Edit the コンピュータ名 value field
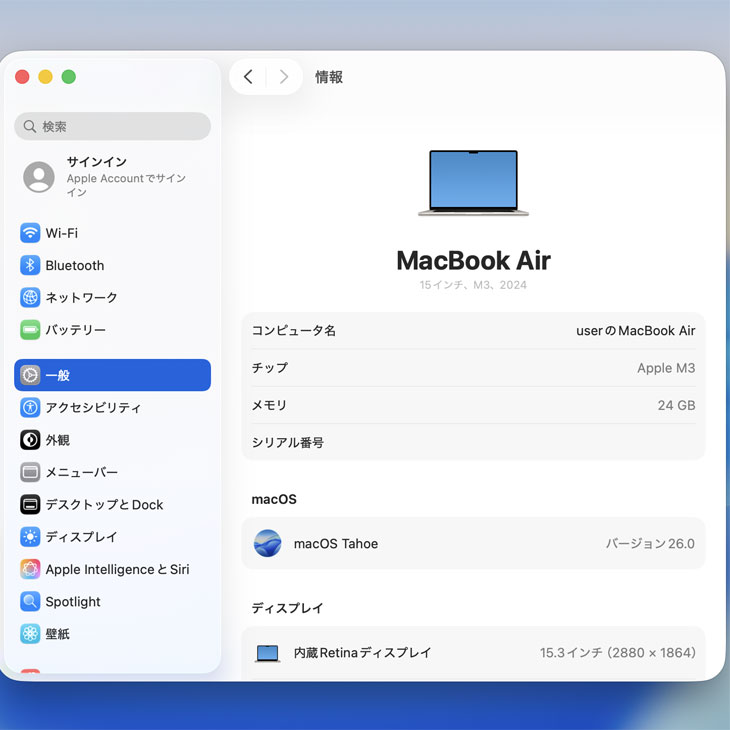The width and height of the screenshot is (730, 730). pyautogui.click(x=635, y=331)
